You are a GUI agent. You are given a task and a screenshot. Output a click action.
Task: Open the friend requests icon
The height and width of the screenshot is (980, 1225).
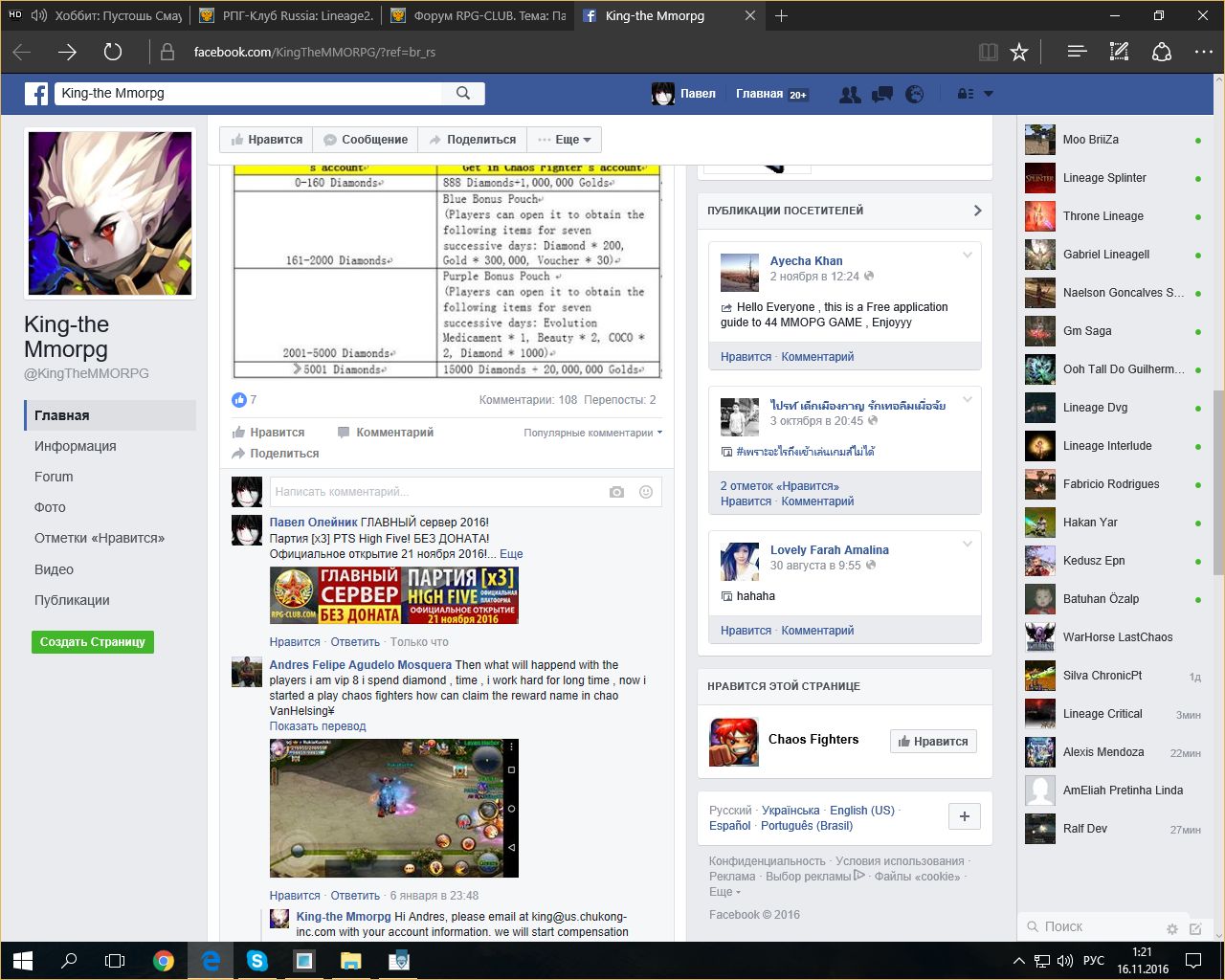tap(849, 94)
